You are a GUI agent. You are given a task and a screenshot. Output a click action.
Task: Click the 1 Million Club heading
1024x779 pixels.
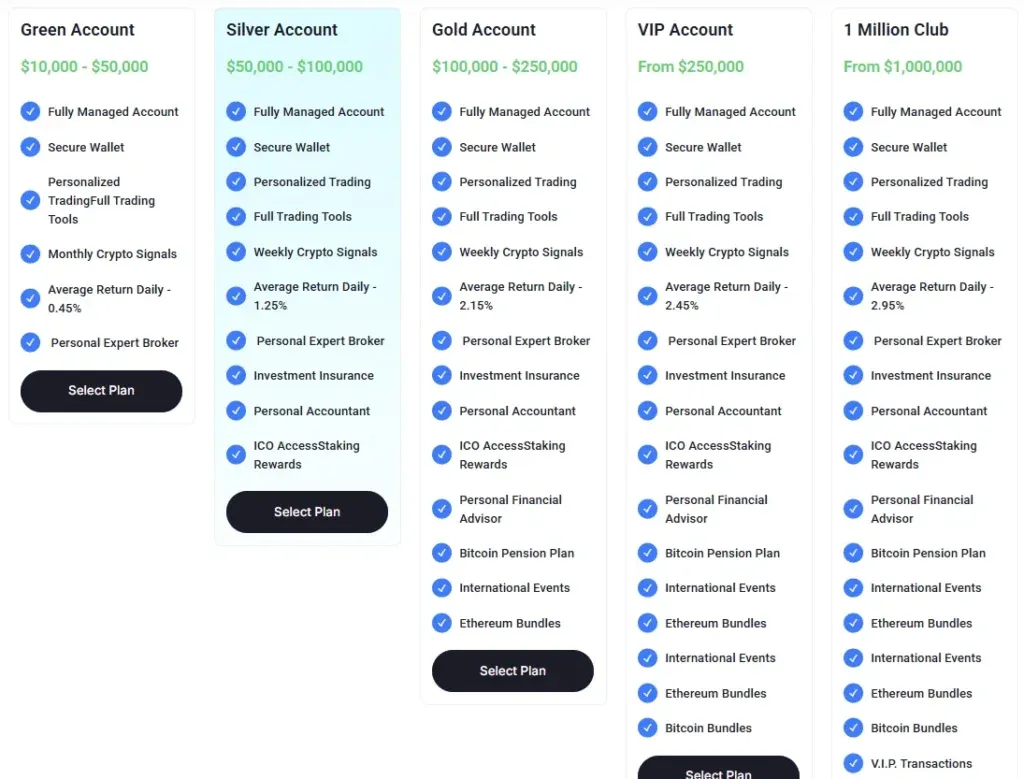896,30
